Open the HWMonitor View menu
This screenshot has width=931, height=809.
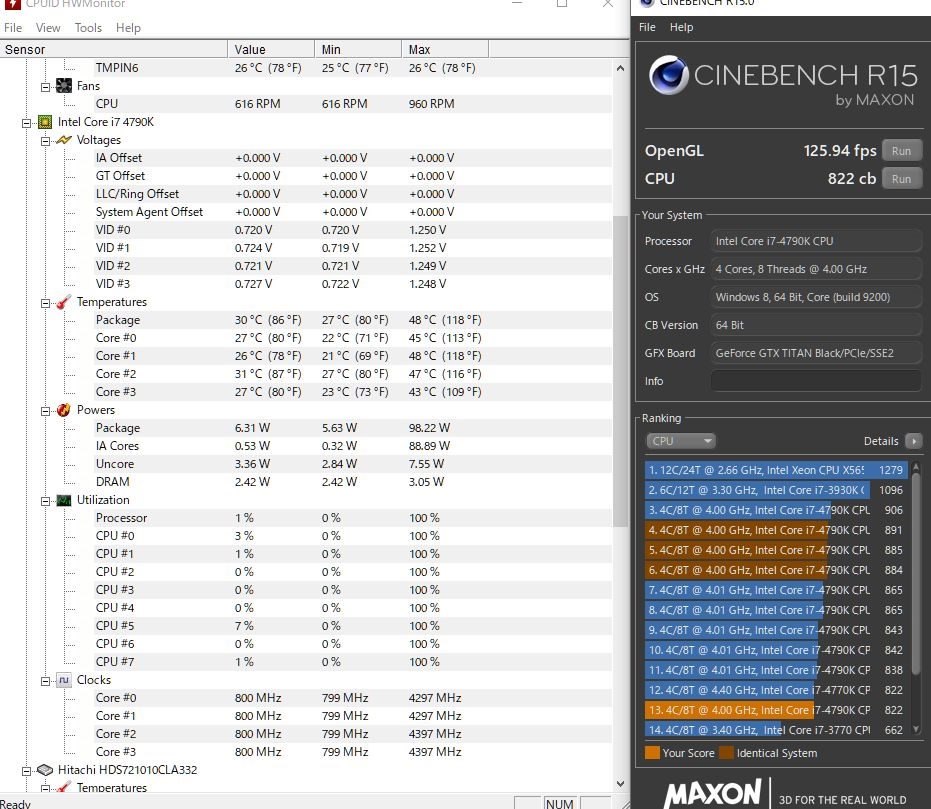tap(48, 28)
